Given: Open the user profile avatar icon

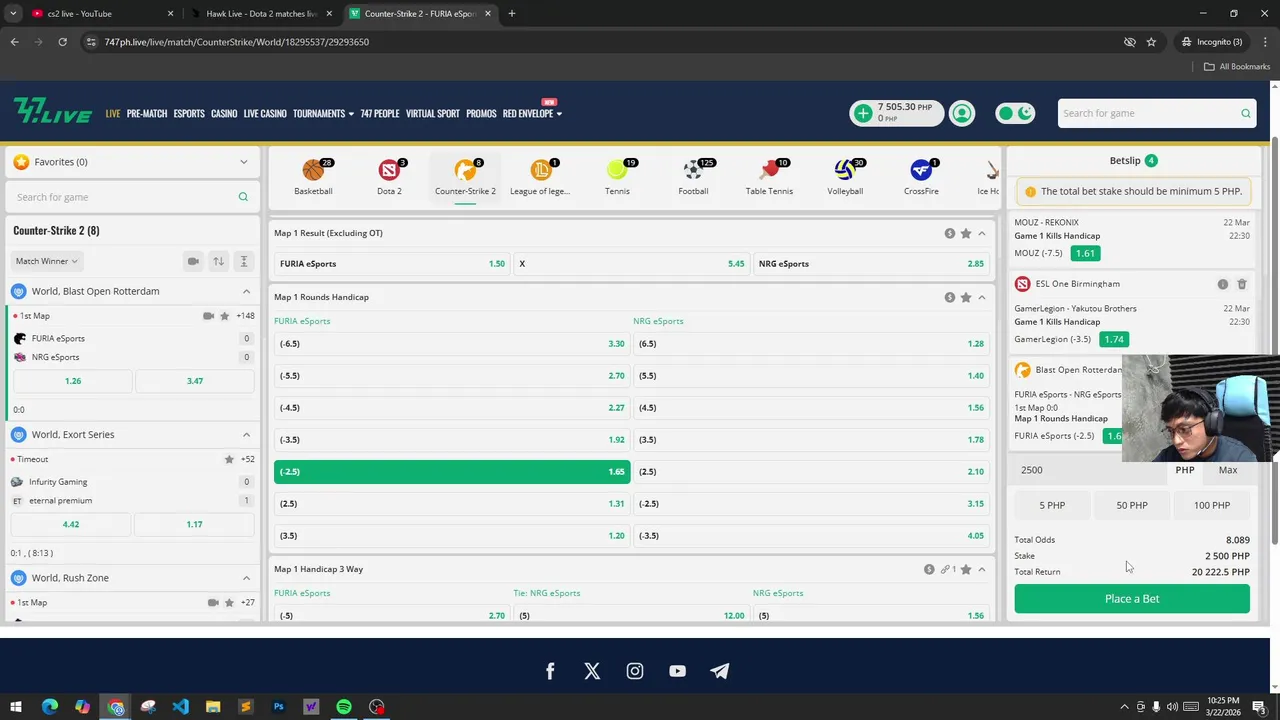Looking at the screenshot, I should 962,113.
